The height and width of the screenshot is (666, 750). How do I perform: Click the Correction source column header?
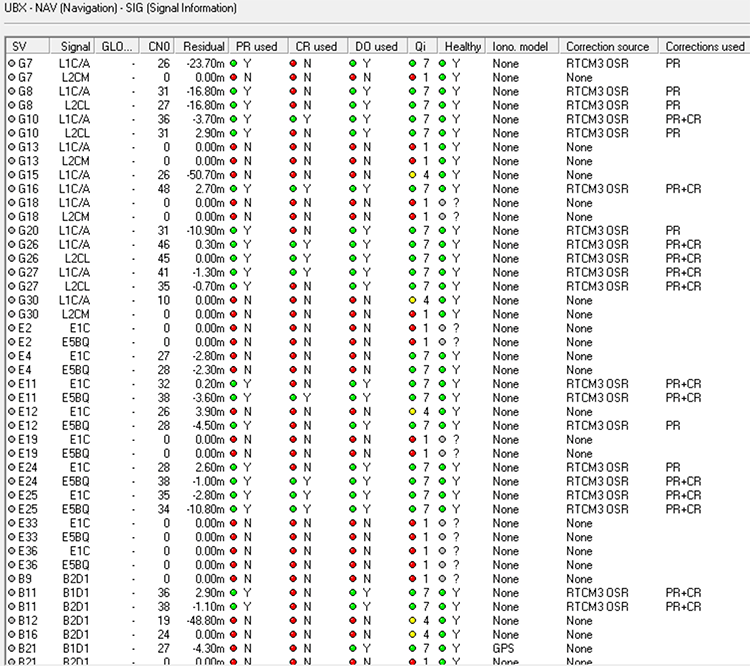pos(607,46)
